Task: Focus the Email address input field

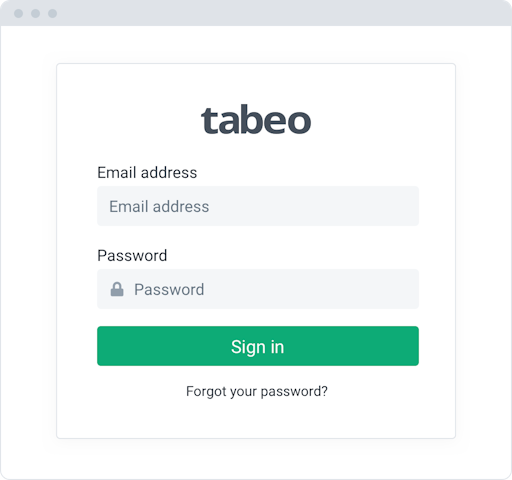Action: tap(258, 206)
